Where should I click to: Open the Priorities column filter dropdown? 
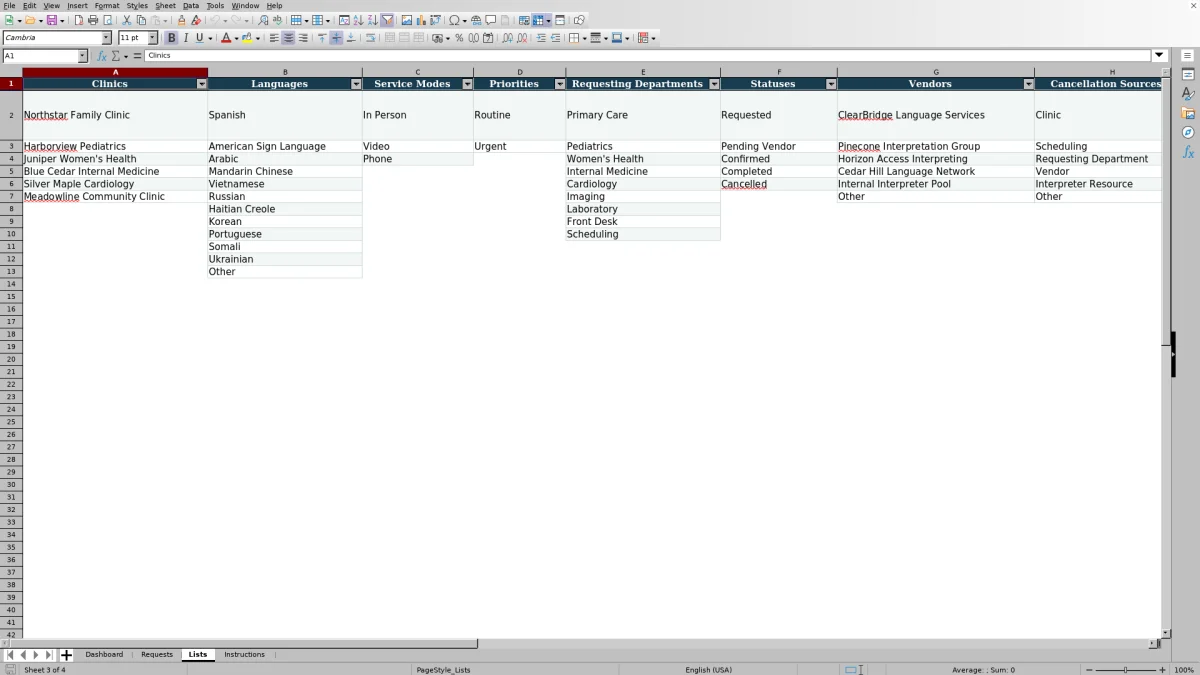[x=560, y=84]
